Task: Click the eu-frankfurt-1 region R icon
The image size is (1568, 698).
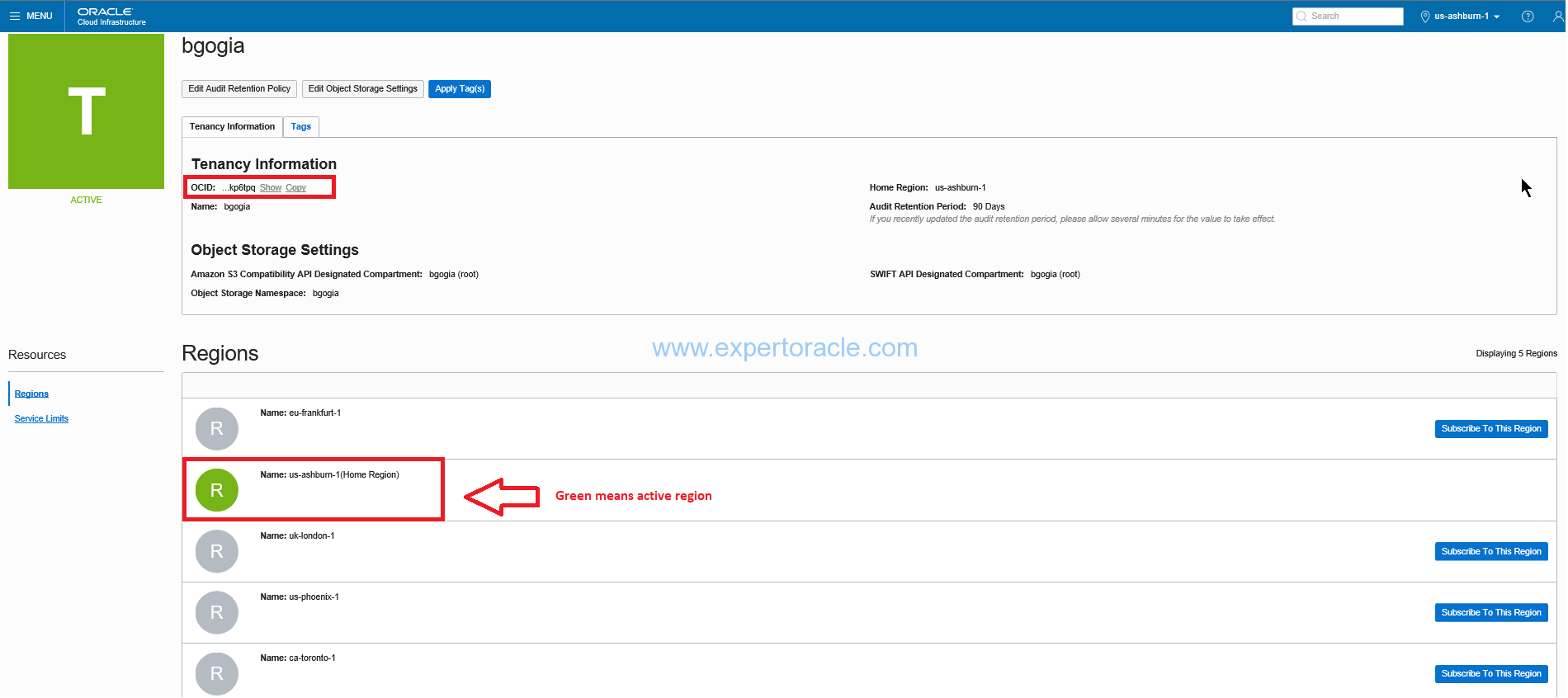Action: [217, 429]
